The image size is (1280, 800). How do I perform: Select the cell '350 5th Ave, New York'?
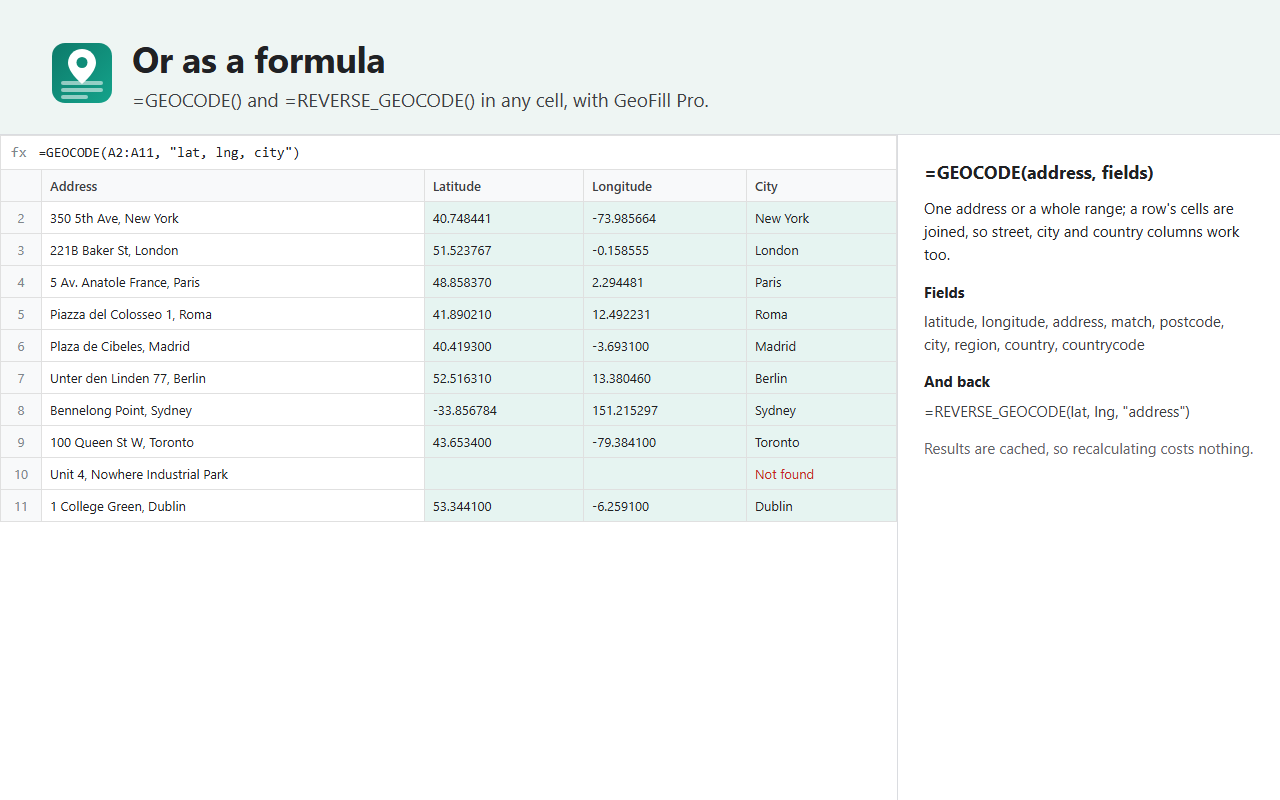pos(233,218)
